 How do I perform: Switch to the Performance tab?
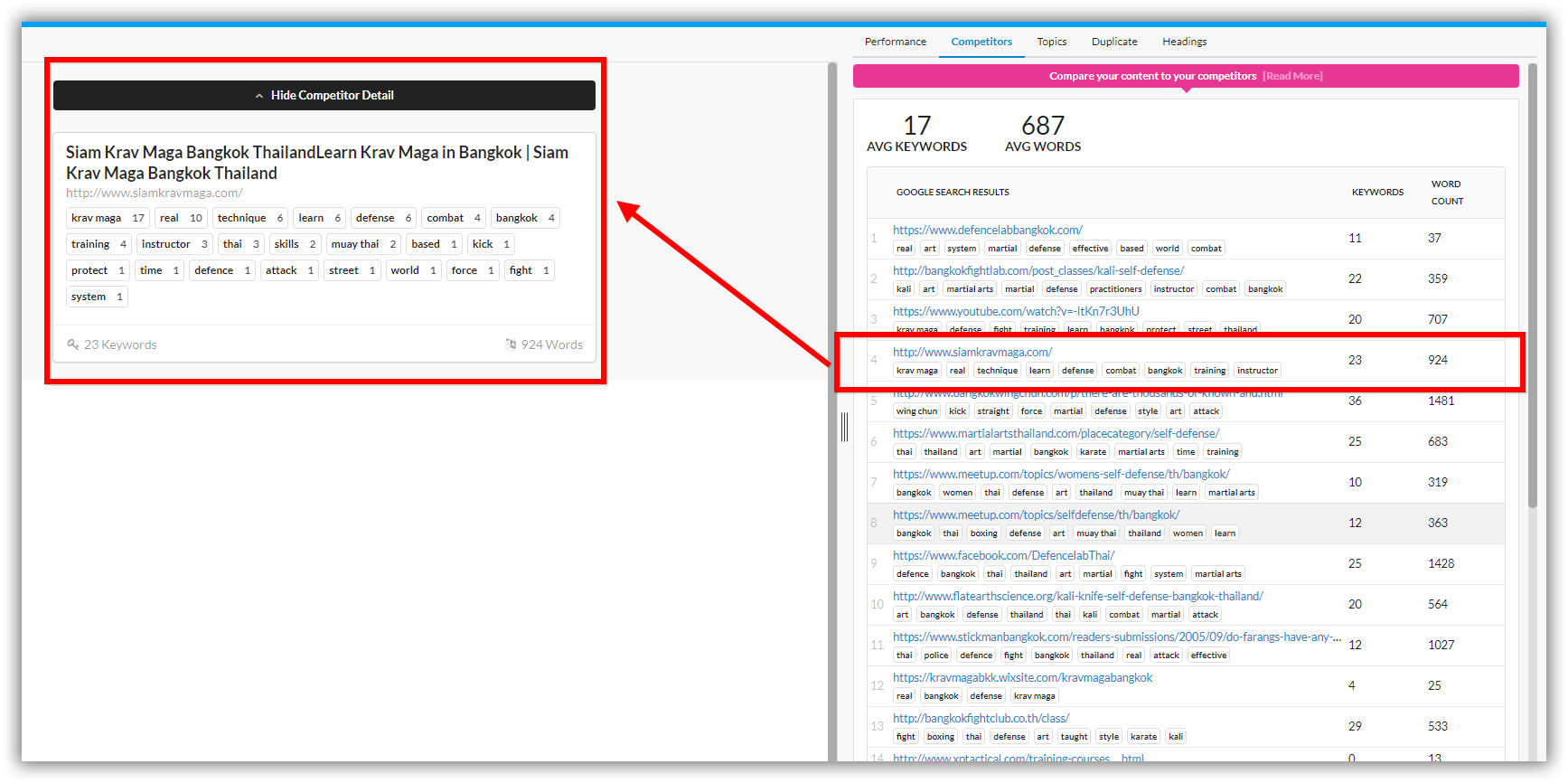coord(895,42)
